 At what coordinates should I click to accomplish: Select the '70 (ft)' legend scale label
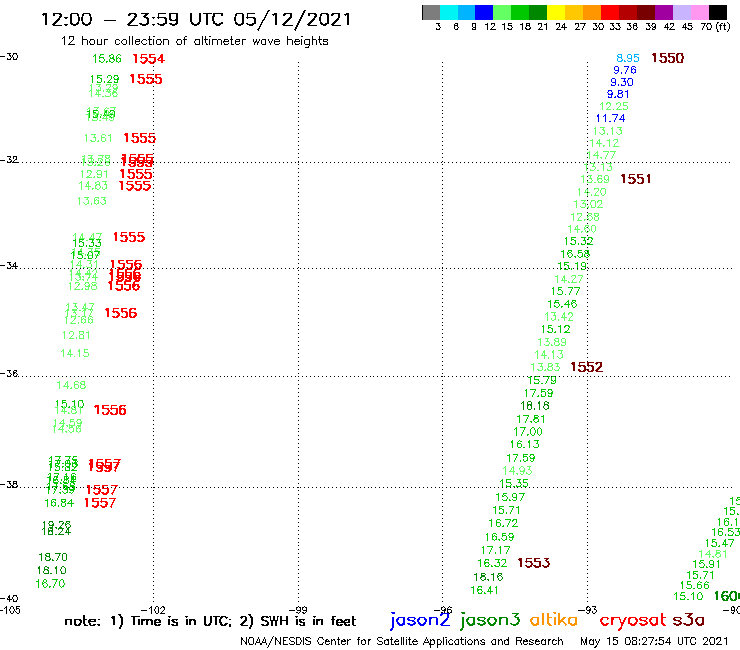(715, 27)
